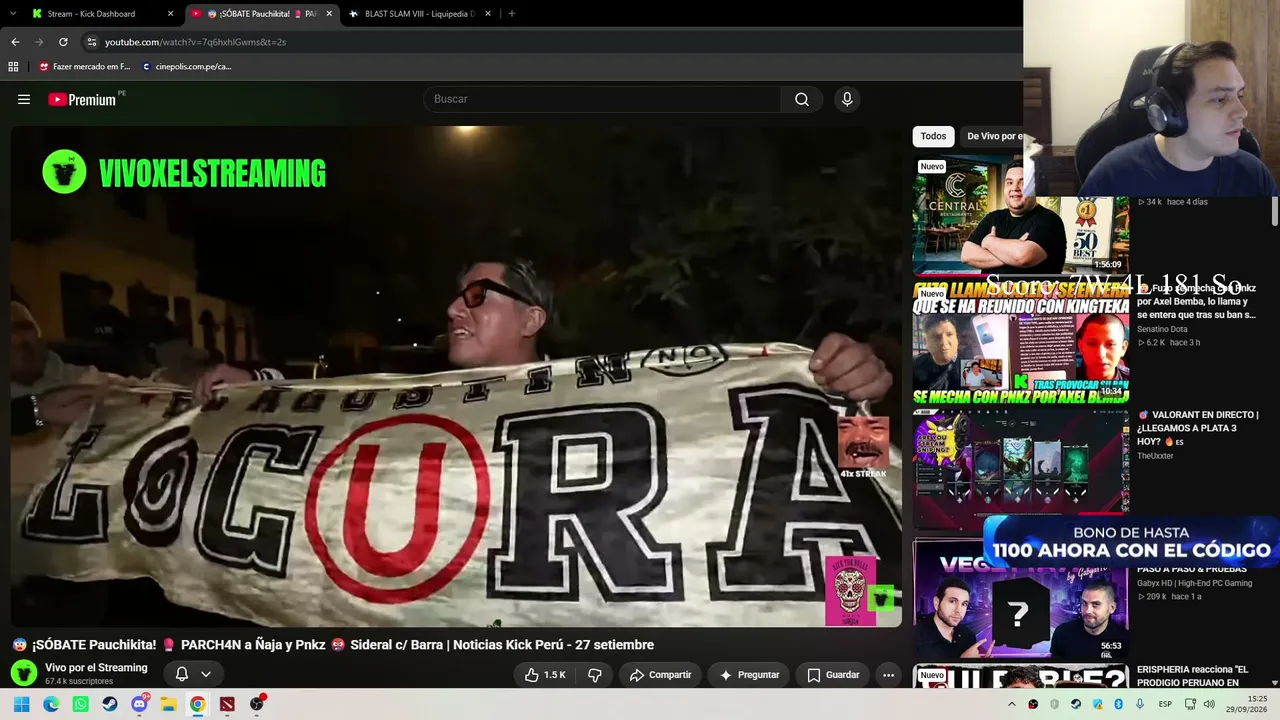Click the video title SÓBATE Pauchikita
This screenshot has height=720, width=1280.
click(x=333, y=645)
